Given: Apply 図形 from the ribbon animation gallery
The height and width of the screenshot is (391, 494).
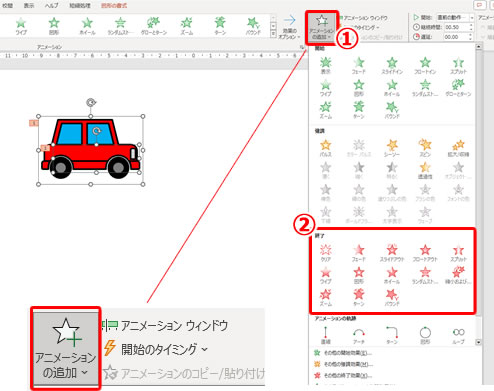Looking at the screenshot, I should [x=54, y=26].
